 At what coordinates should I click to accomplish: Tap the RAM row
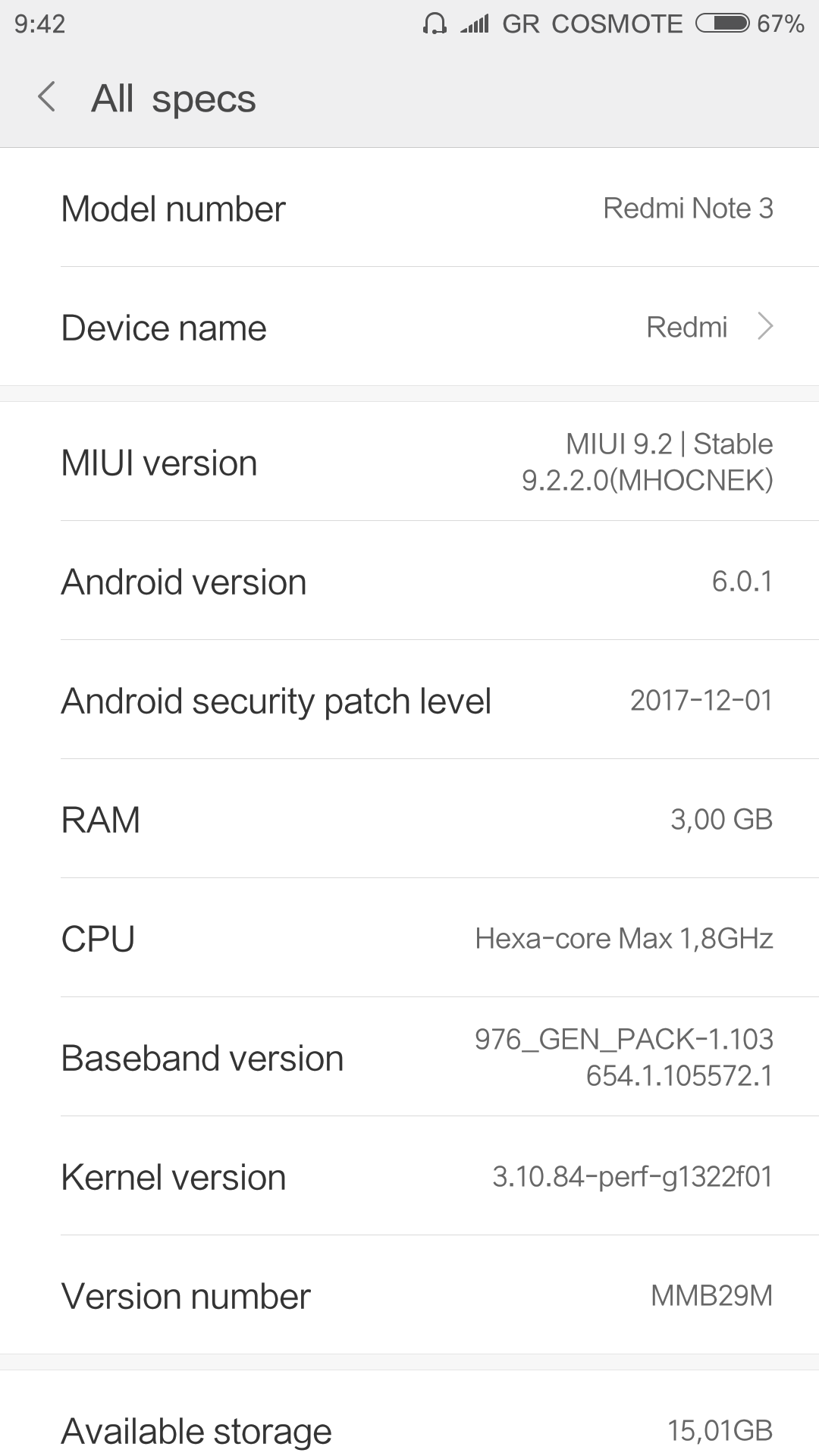pyautogui.click(x=409, y=819)
